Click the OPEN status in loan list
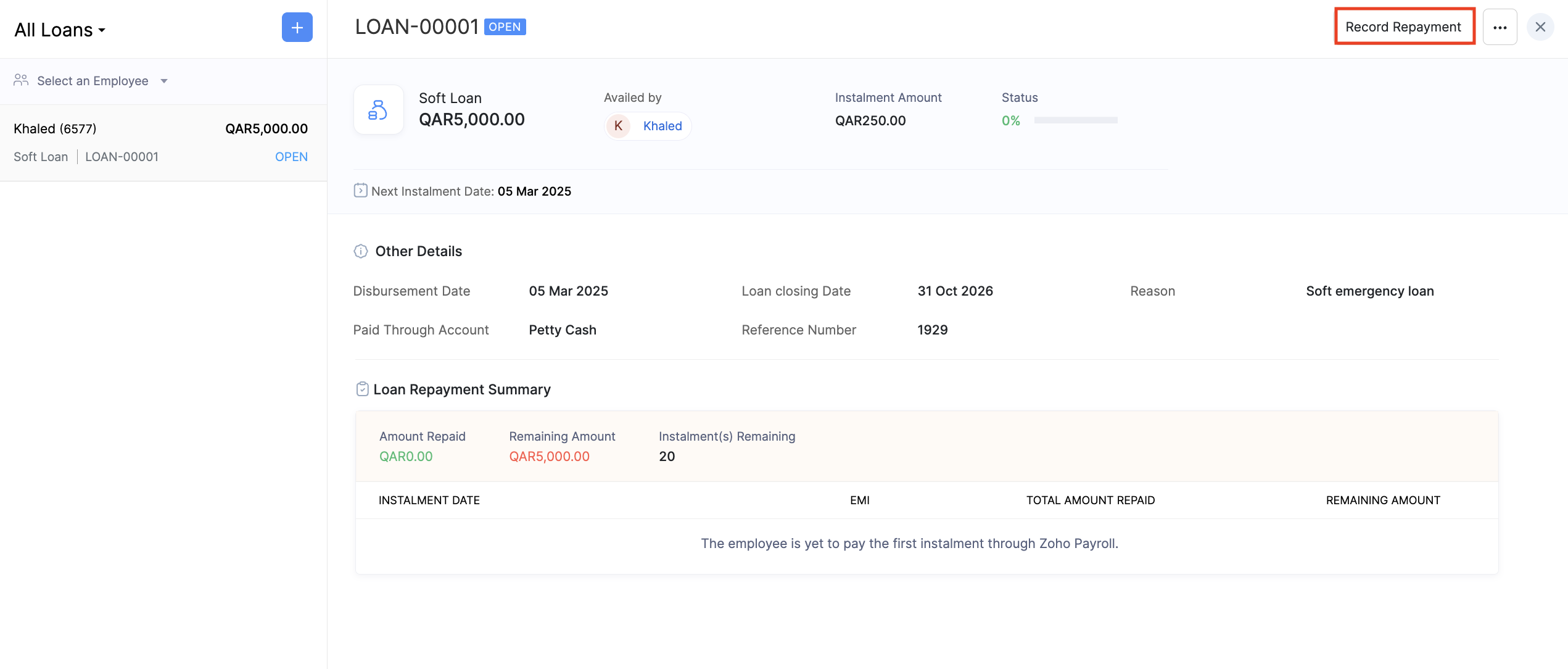 291,157
